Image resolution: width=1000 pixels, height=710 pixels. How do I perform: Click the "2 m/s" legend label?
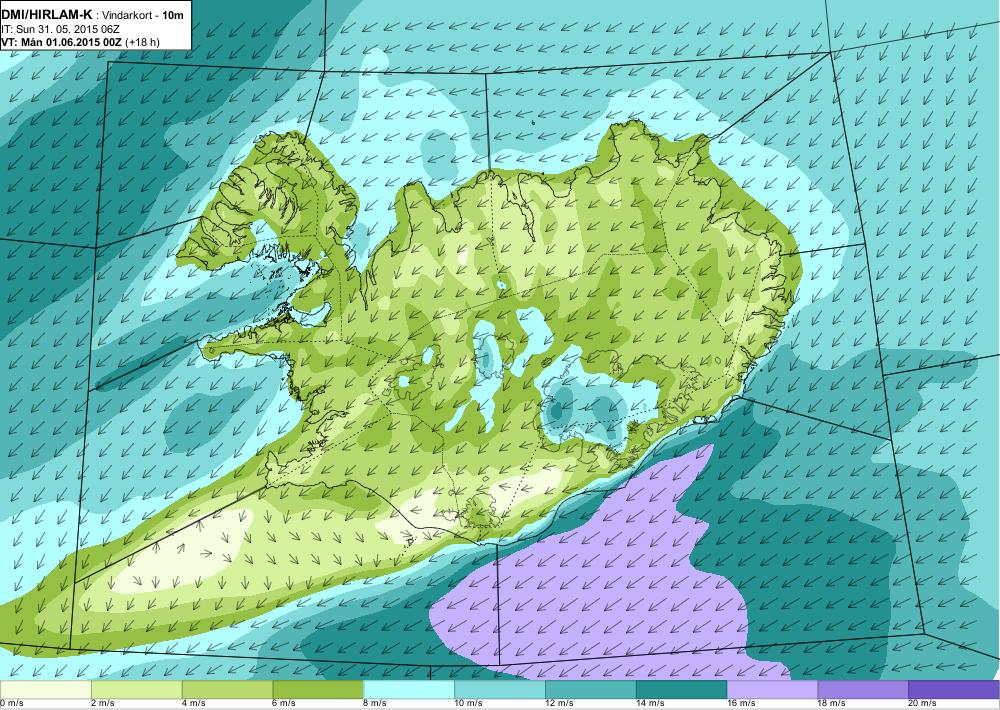103,704
